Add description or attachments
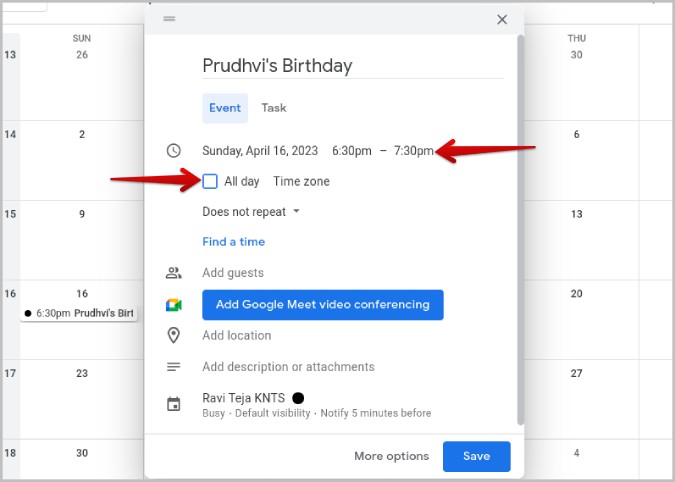 (x=288, y=367)
